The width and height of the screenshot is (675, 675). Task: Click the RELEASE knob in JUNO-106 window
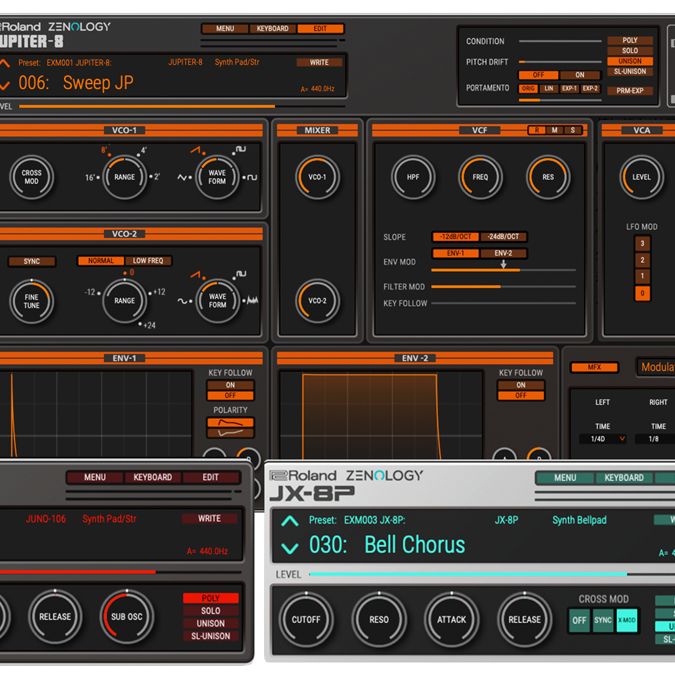tap(55, 616)
